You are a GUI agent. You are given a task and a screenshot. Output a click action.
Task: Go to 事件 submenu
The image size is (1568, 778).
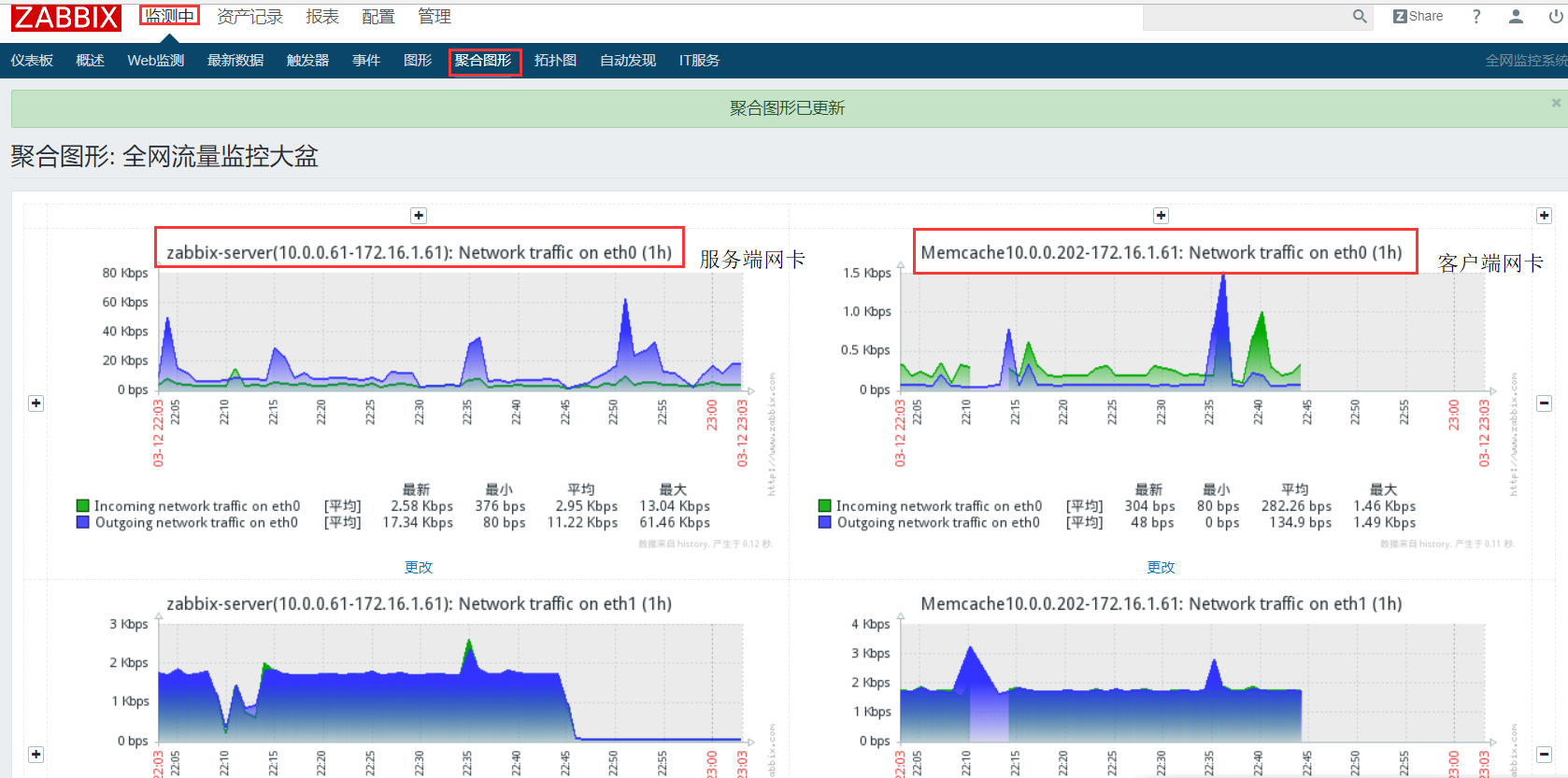365,61
